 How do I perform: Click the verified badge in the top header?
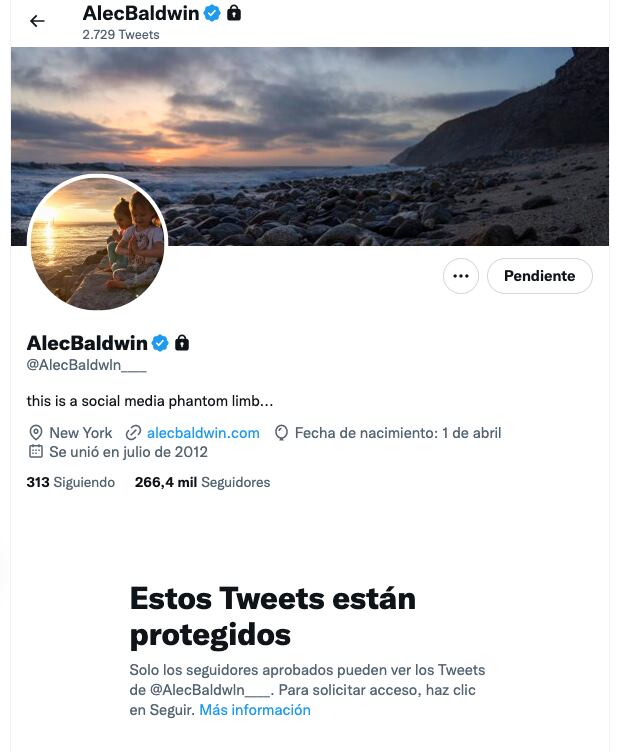212,13
